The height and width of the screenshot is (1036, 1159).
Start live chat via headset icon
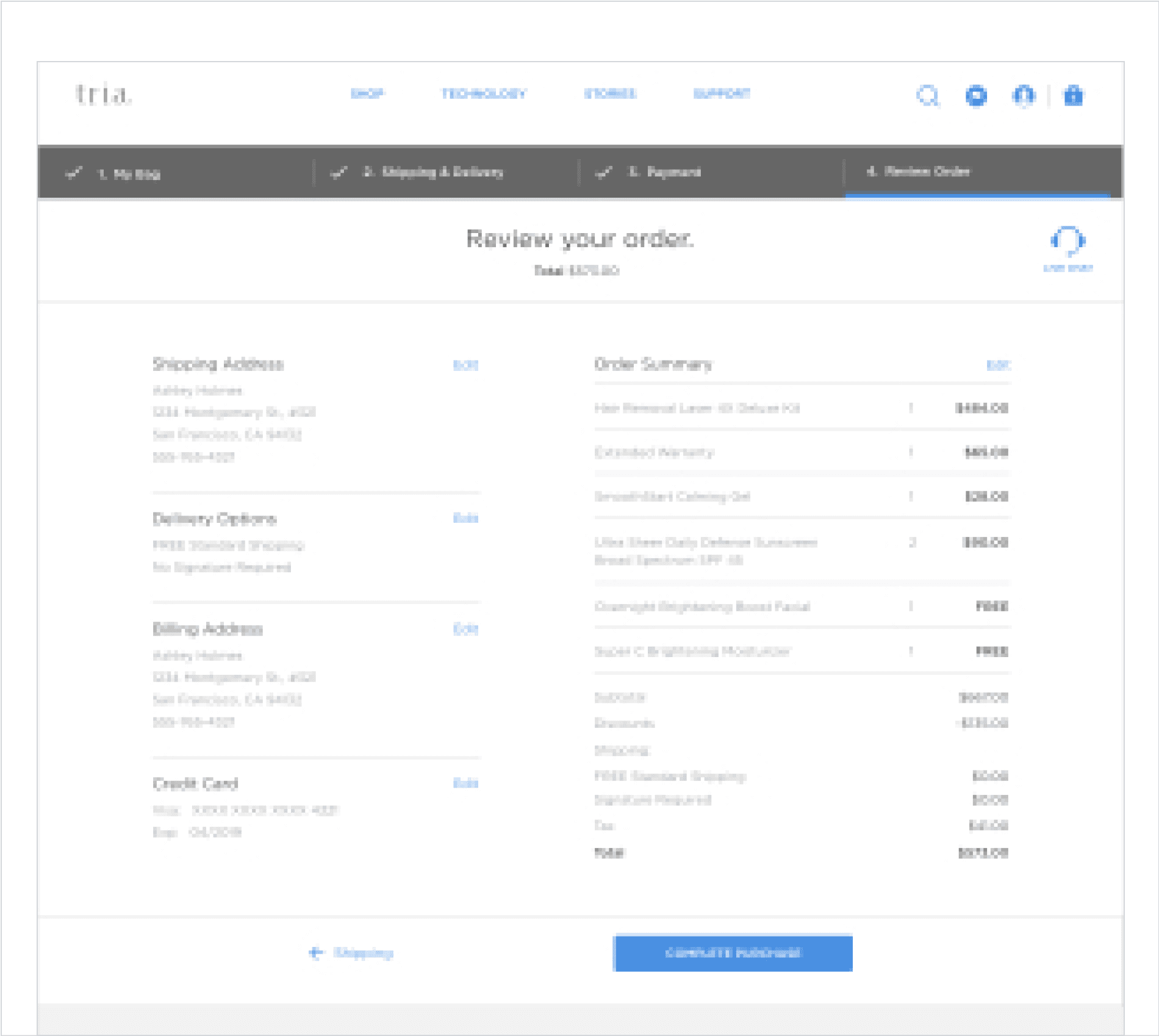(x=1067, y=242)
